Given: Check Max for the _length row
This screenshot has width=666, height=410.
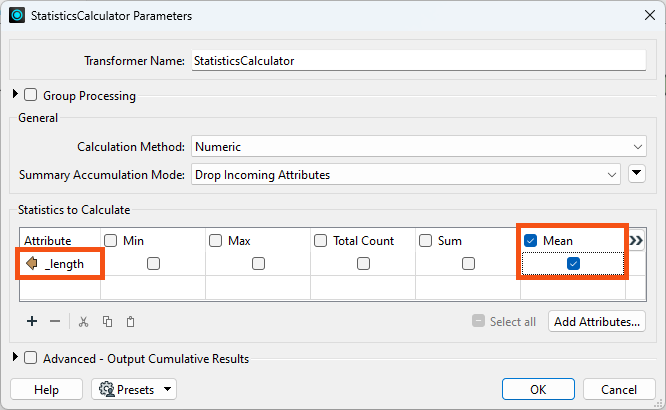Looking at the screenshot, I should (x=258, y=264).
